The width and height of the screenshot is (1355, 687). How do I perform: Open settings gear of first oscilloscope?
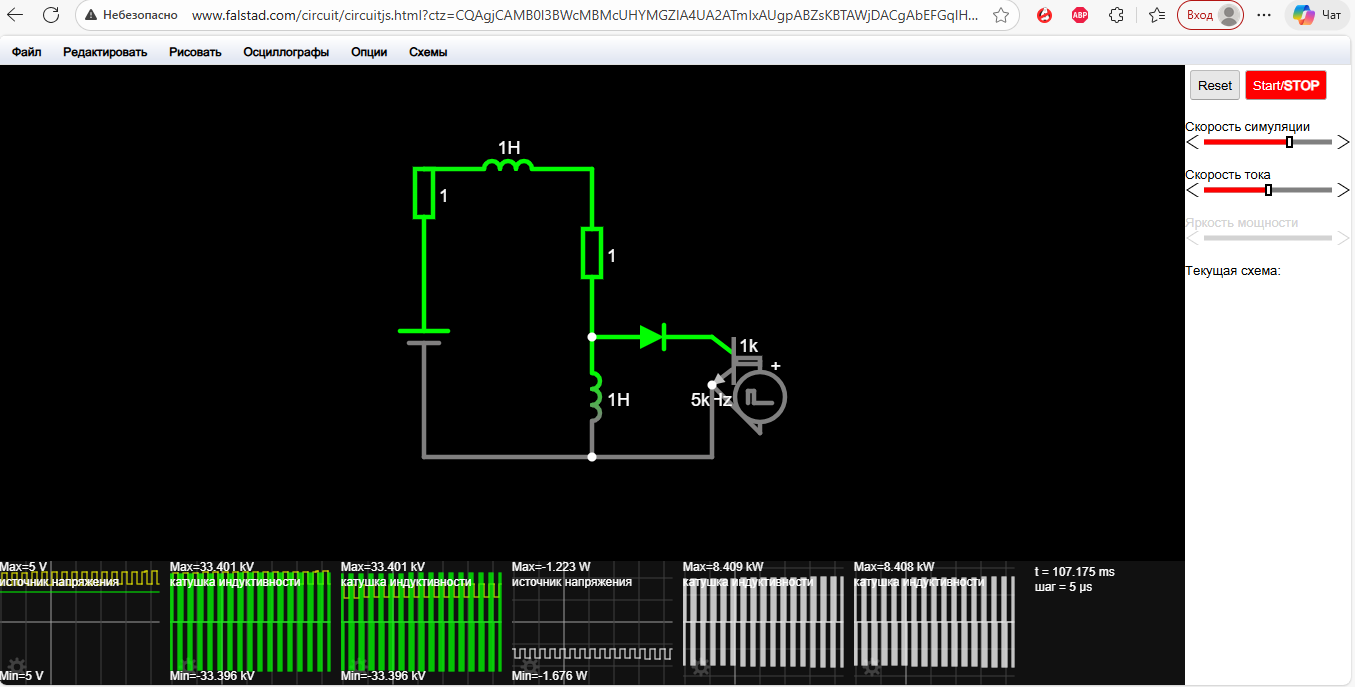click(x=16, y=665)
